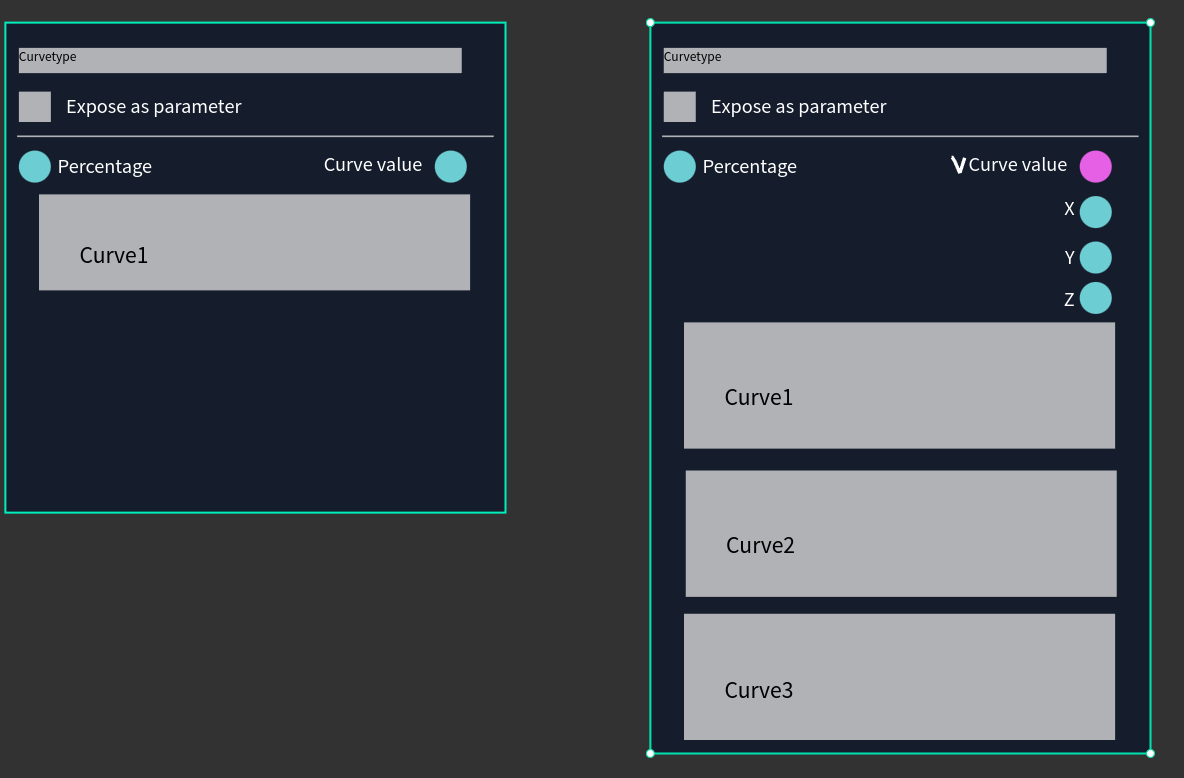Open Curvetype field in right node
Screen dimensions: 1184x778
pyautogui.click(x=885, y=60)
